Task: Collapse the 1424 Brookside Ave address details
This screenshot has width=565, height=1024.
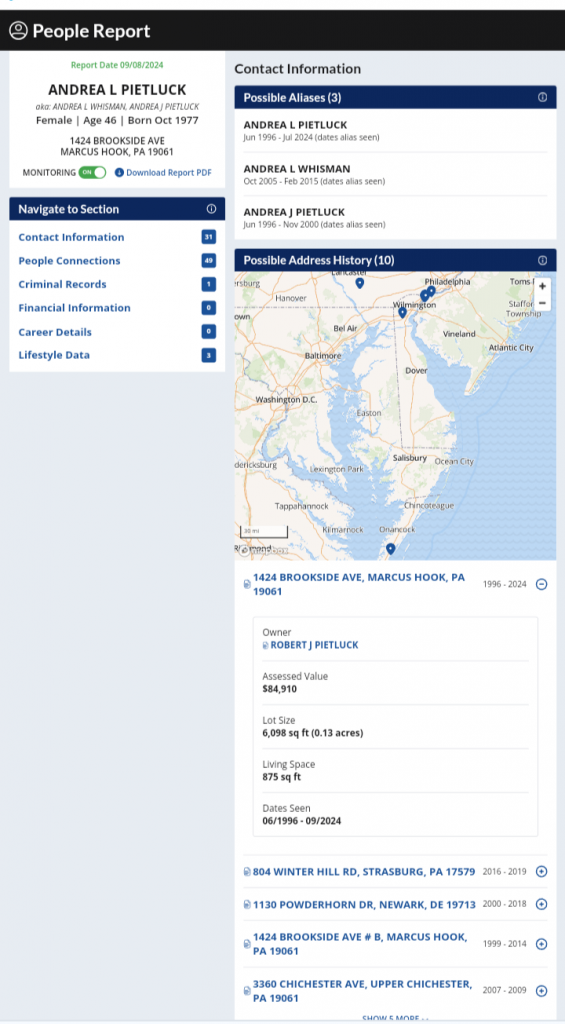Action: pos(541,584)
